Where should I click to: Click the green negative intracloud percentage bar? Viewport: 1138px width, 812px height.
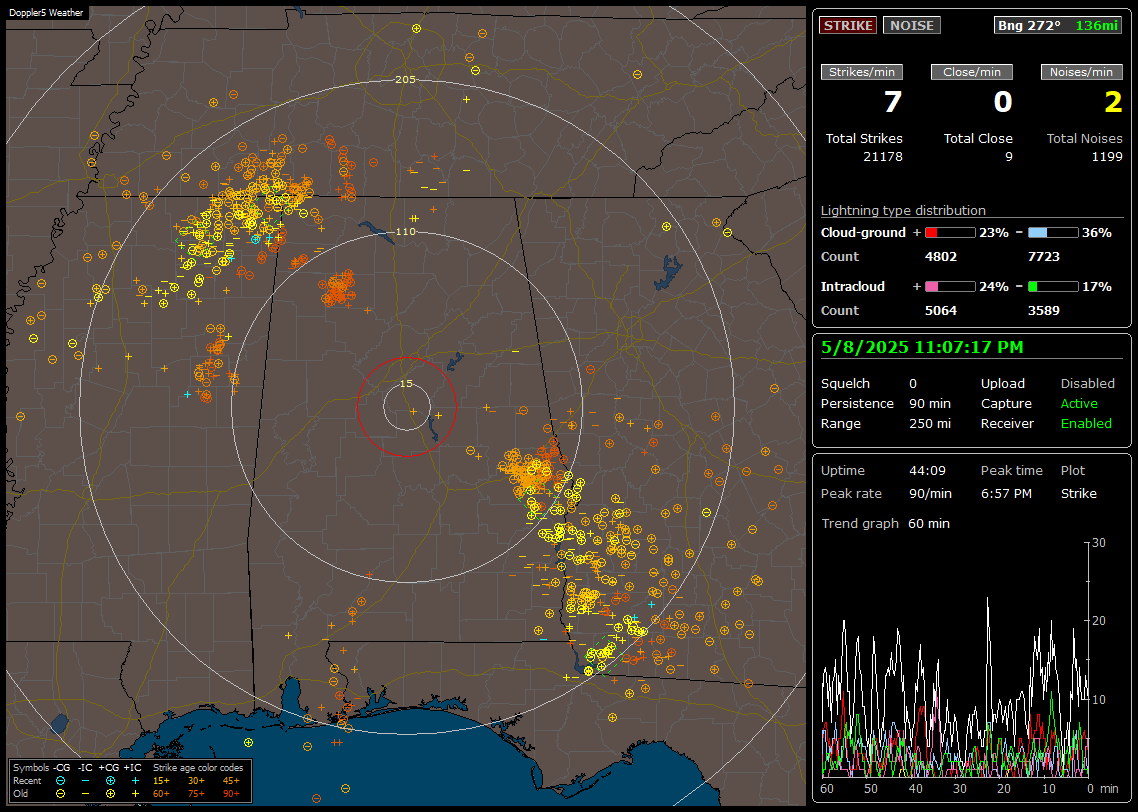coord(1053,287)
